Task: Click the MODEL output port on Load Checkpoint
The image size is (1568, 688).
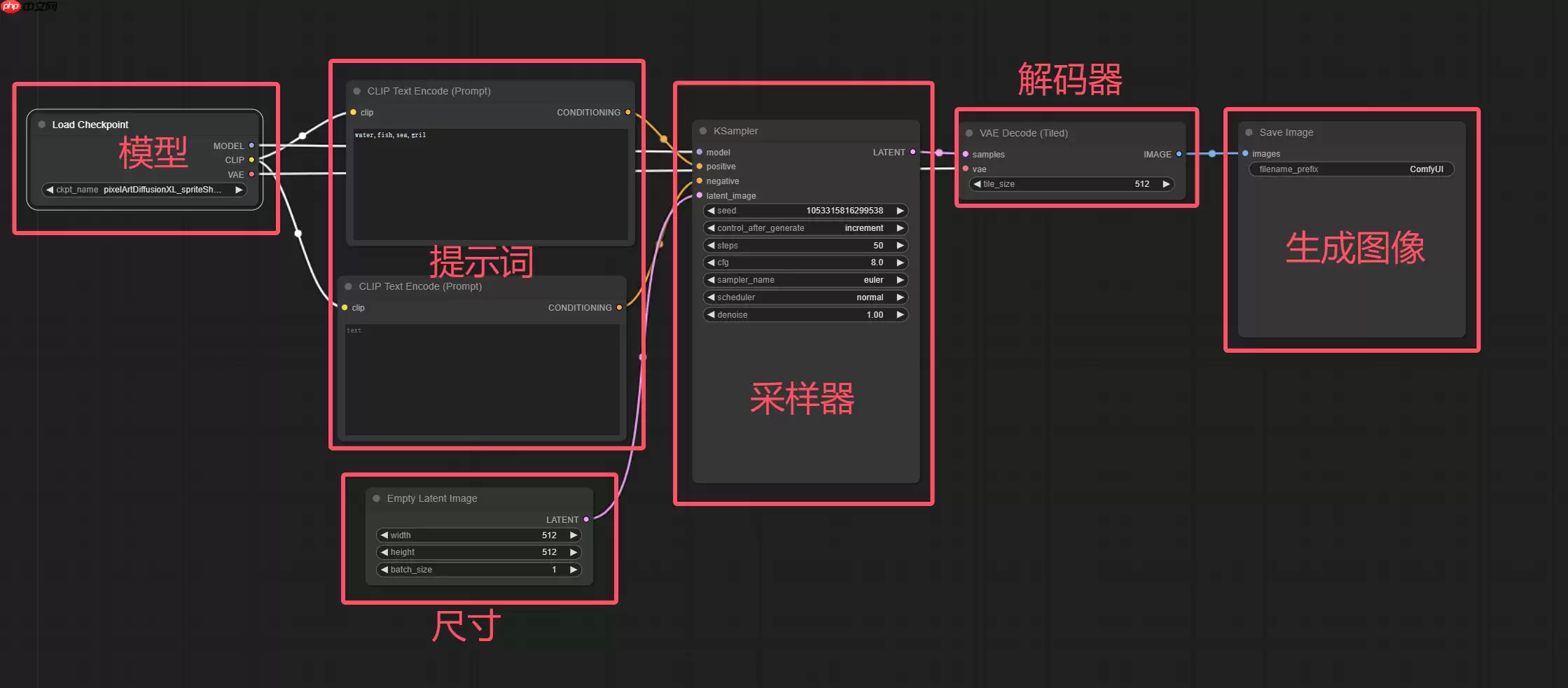Action: (251, 146)
